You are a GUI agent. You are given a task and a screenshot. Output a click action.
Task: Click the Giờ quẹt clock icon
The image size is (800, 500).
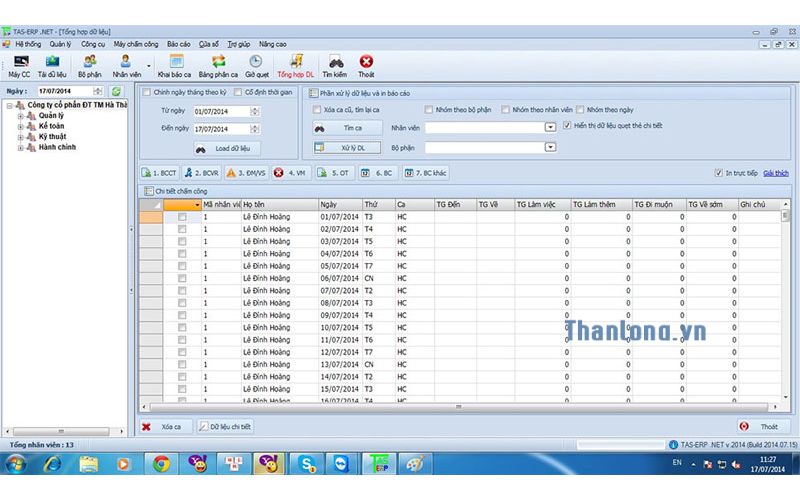click(x=257, y=66)
